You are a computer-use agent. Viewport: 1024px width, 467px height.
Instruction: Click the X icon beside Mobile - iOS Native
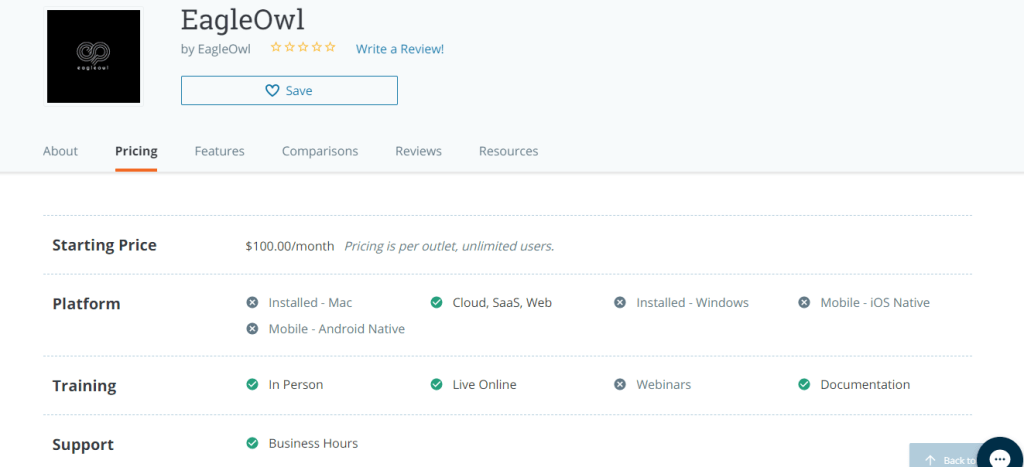point(804,302)
